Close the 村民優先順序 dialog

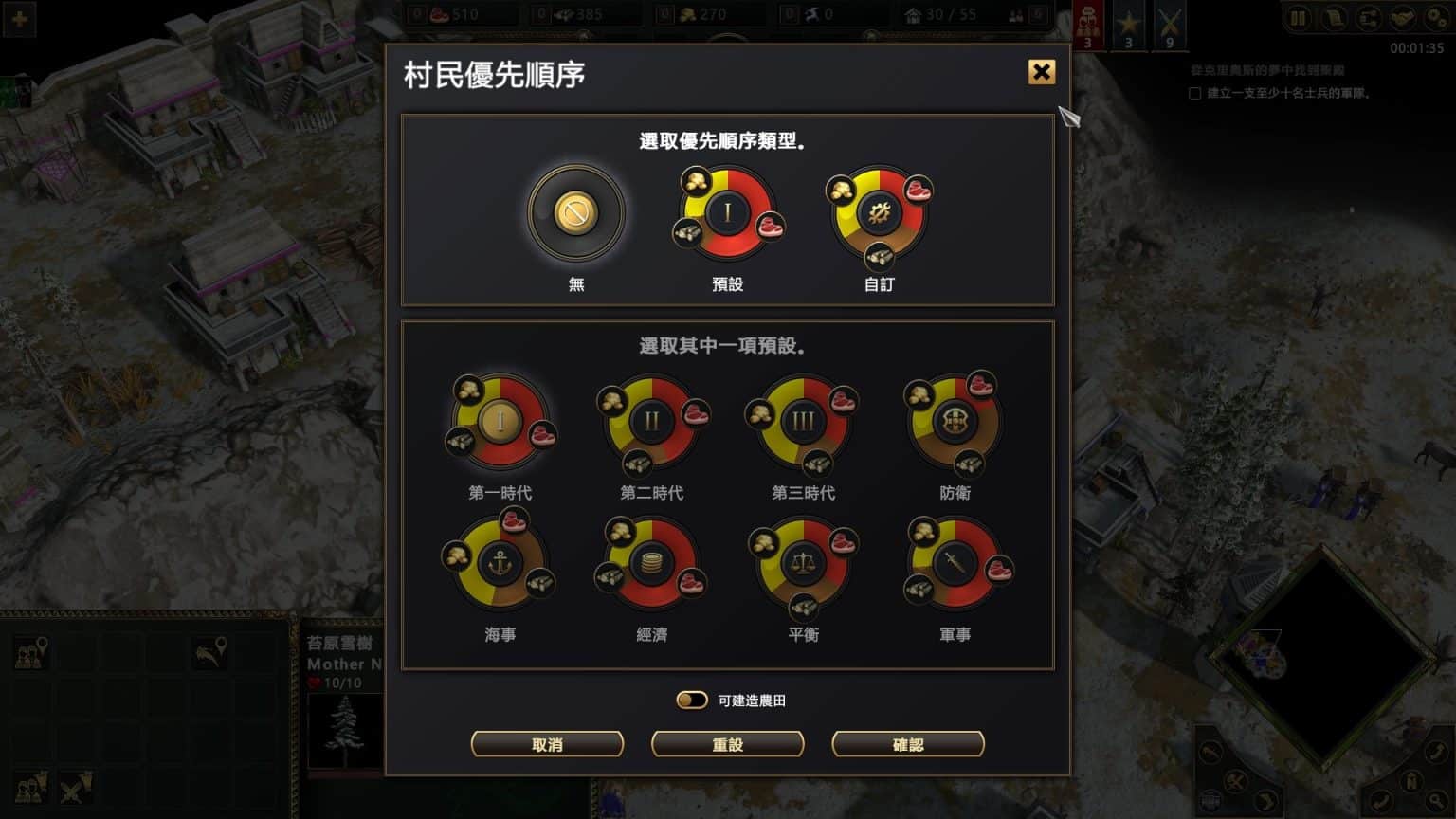pyautogui.click(x=1041, y=71)
